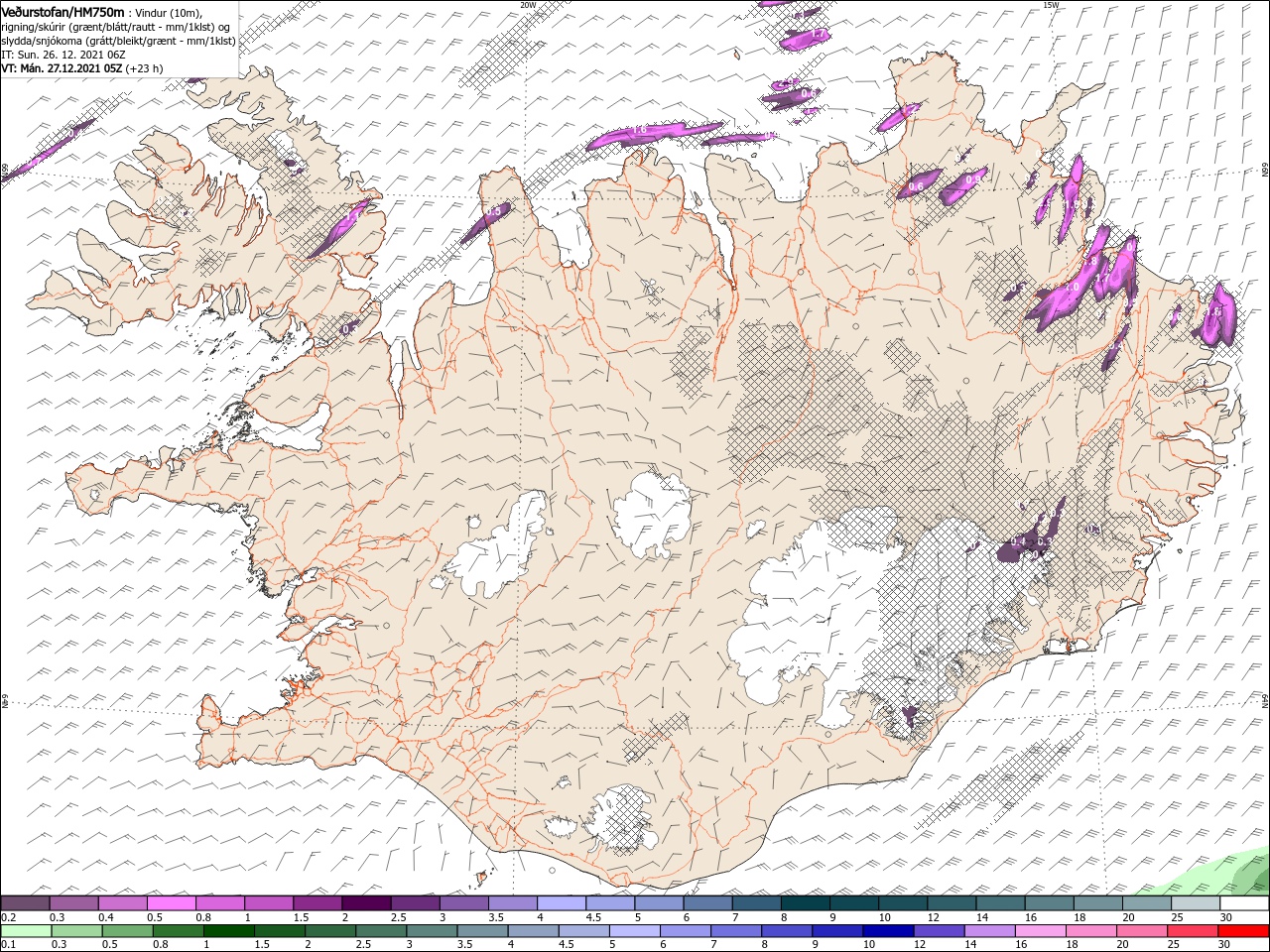This screenshot has width=1270, height=952.
Task: Select the 'IT: Sun. 26. 12. 2021 06Z' line
Action: point(62,55)
